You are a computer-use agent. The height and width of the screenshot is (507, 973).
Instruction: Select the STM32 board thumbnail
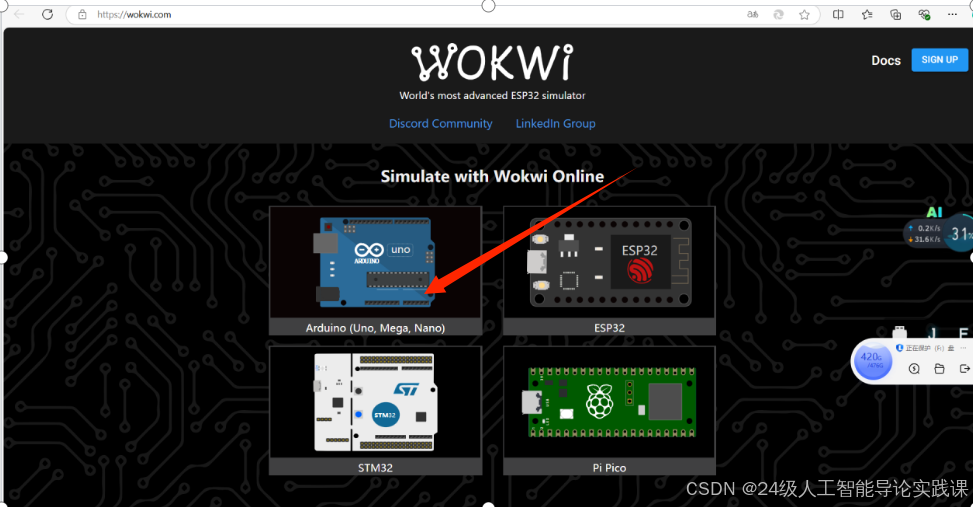point(375,402)
